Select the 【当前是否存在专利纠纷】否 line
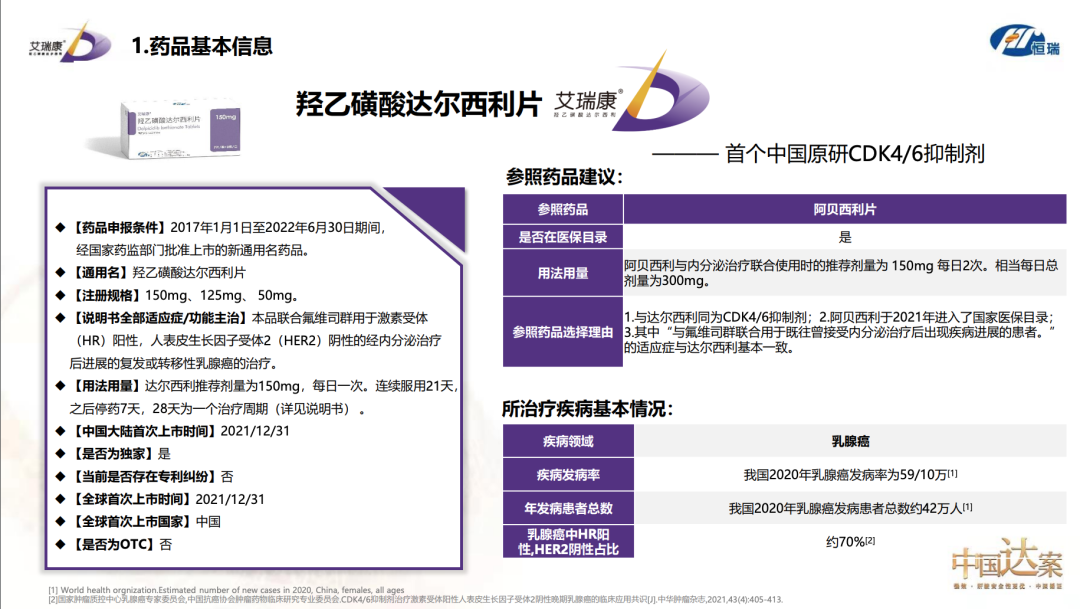Image resolution: width=1080 pixels, height=609 pixels. pyautogui.click(x=145, y=477)
